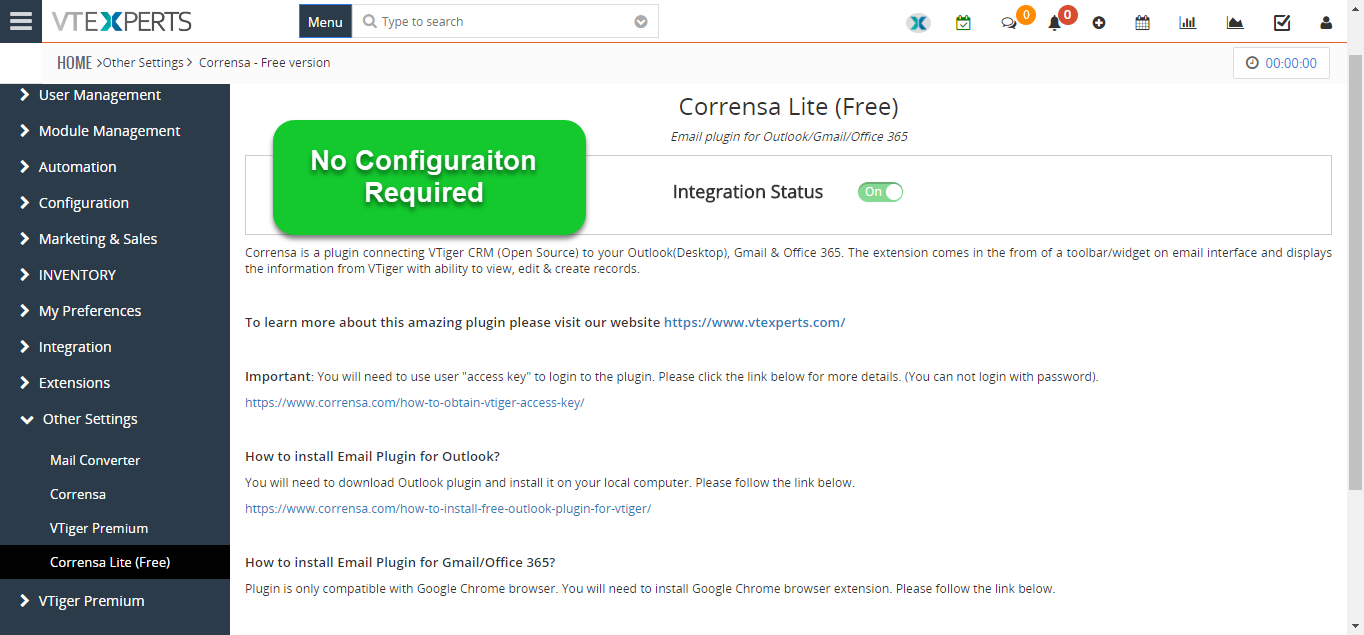Open free Outlook plugin install link
Screen dimensions: 1364x635
tap(448, 508)
